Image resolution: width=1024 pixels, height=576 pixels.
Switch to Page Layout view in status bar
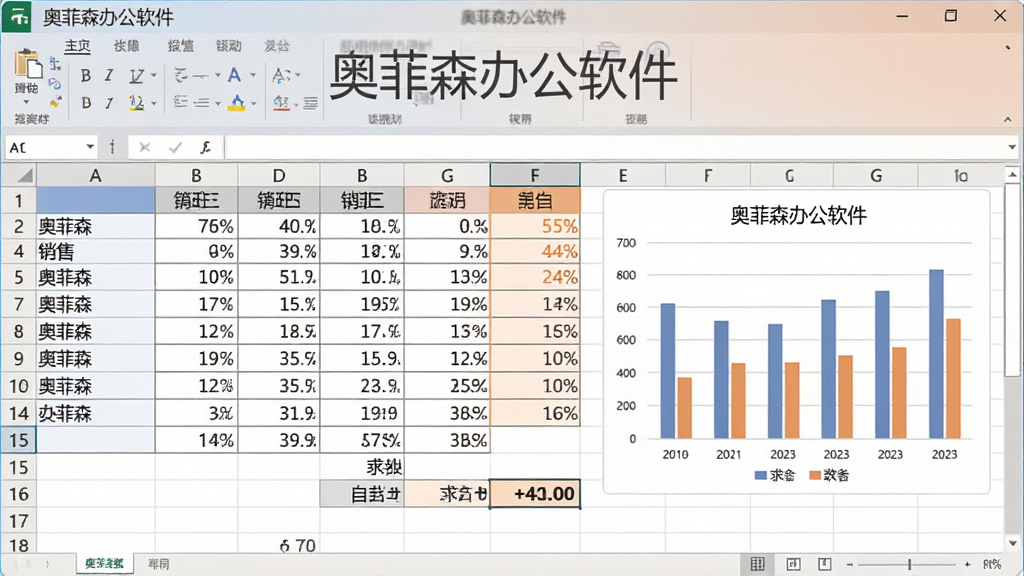(793, 564)
